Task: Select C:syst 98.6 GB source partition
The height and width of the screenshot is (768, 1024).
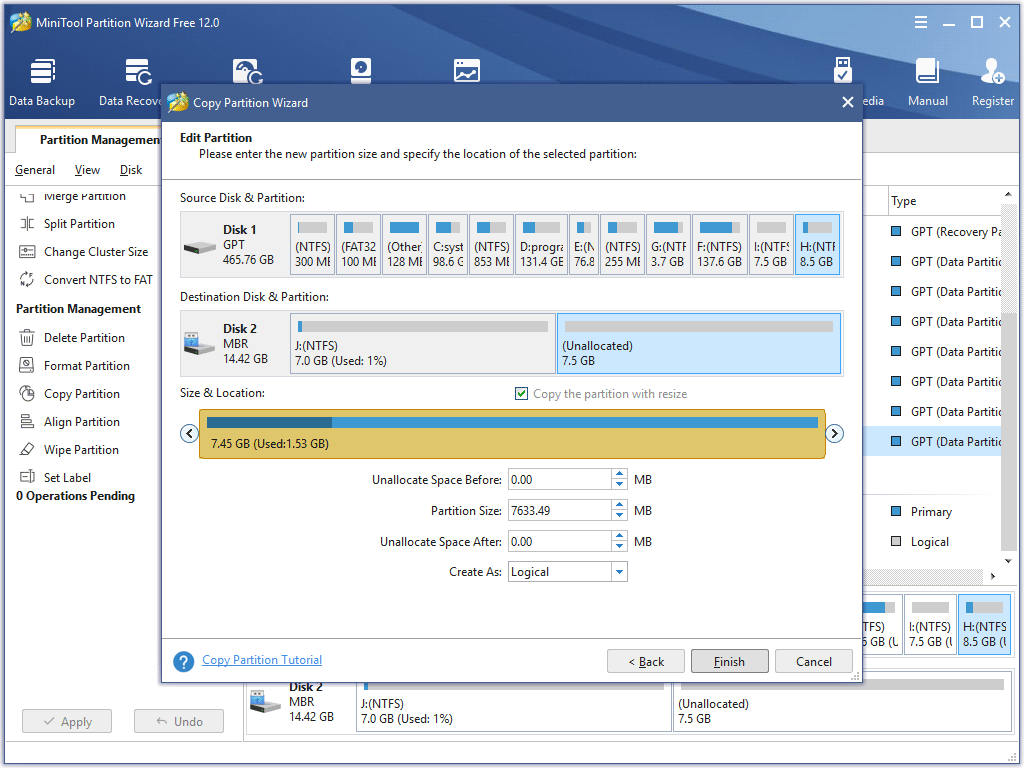Action: [x=448, y=245]
